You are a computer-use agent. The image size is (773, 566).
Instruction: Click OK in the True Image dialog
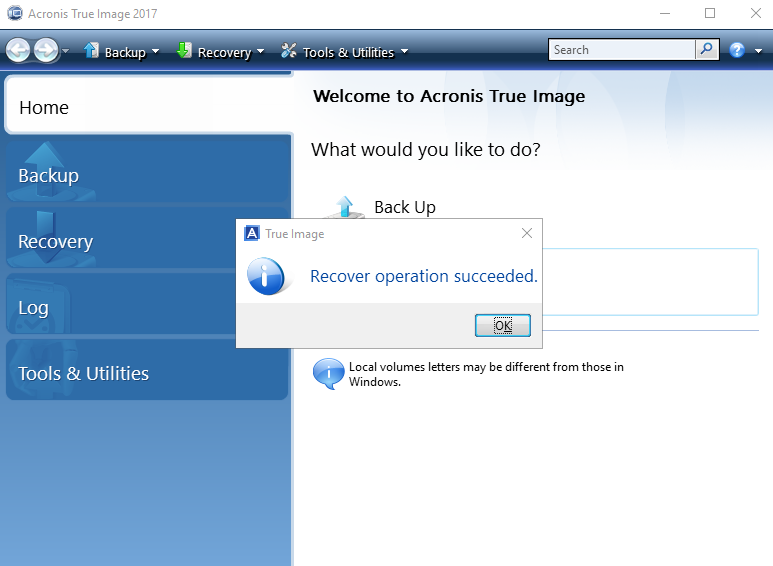pos(503,325)
